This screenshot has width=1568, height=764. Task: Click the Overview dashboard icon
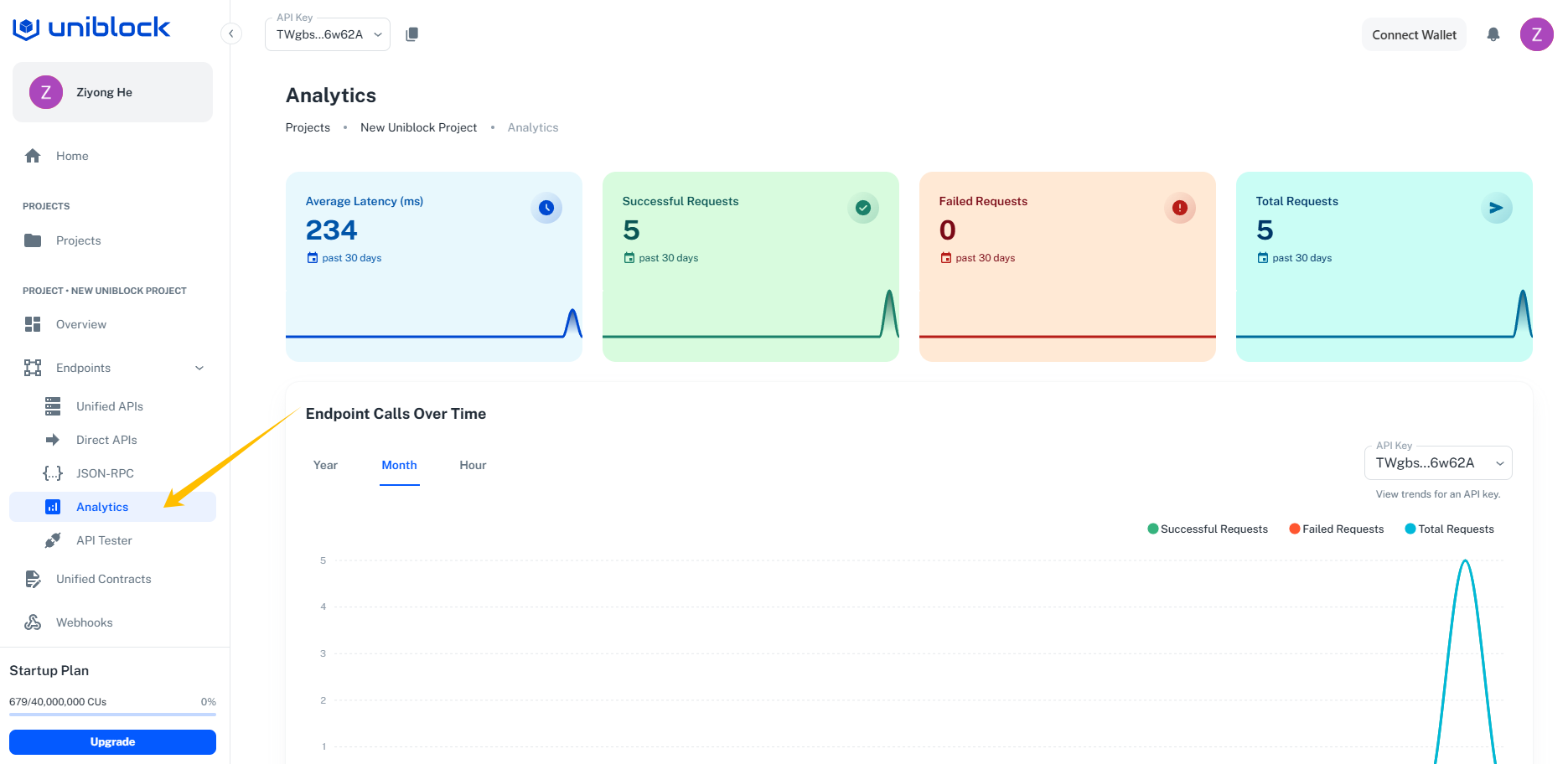[33, 324]
